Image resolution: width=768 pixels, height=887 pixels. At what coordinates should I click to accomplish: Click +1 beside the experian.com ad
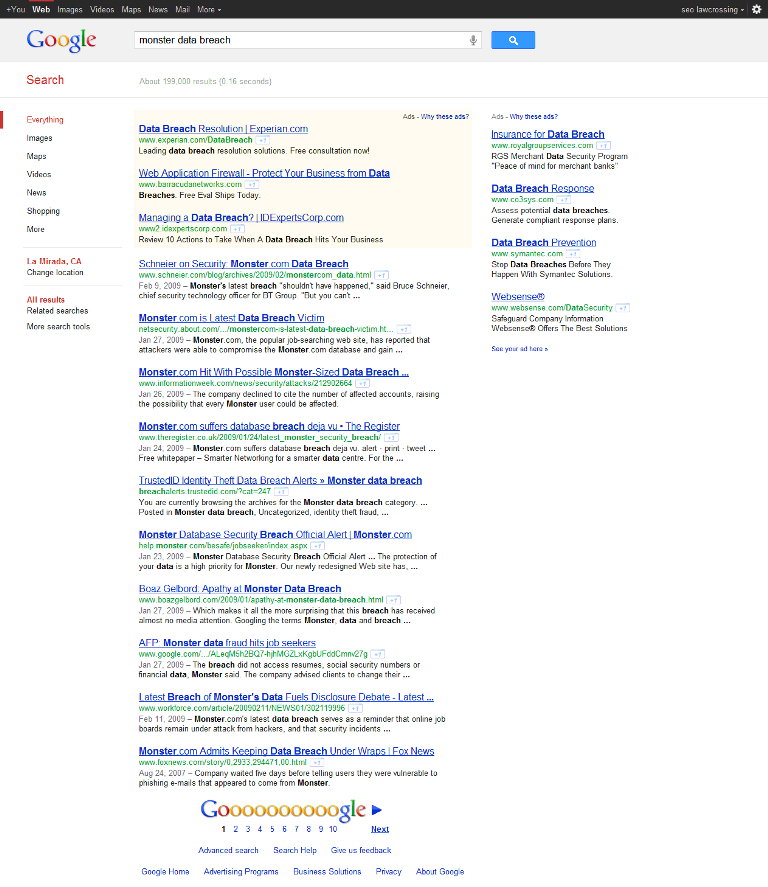tap(262, 141)
